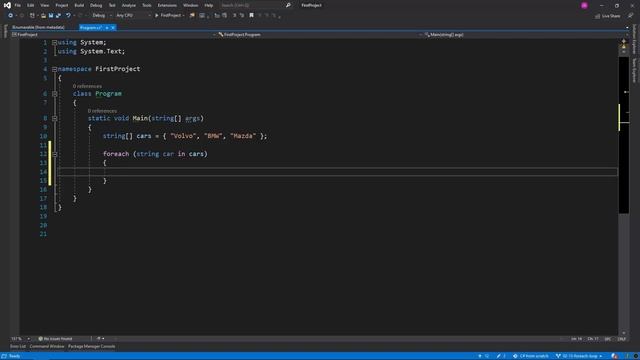640x360 pixels.
Task: Collapse the using directives block
Action: [x=54, y=42]
